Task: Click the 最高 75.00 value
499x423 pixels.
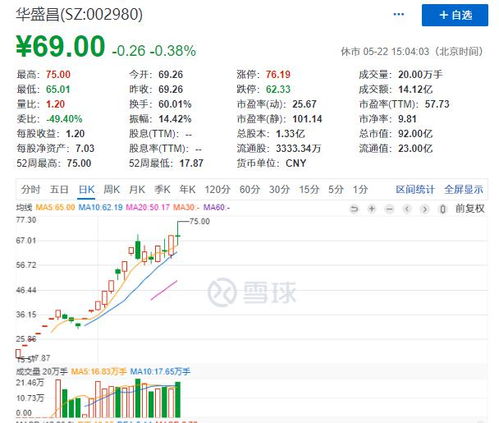Action: 58,74
